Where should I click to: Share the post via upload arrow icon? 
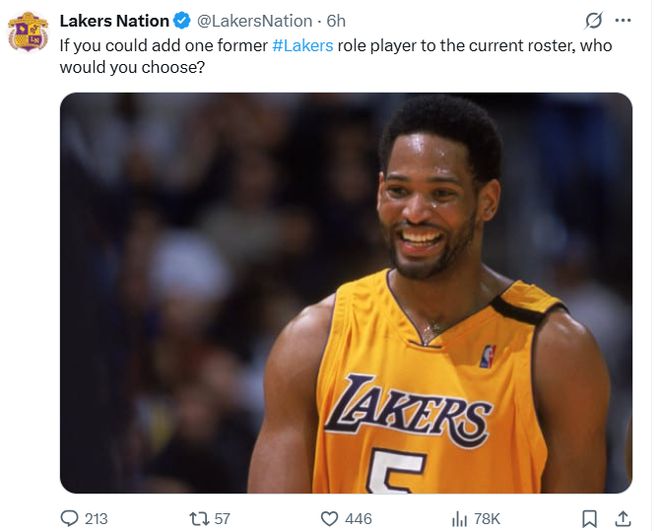[623, 518]
